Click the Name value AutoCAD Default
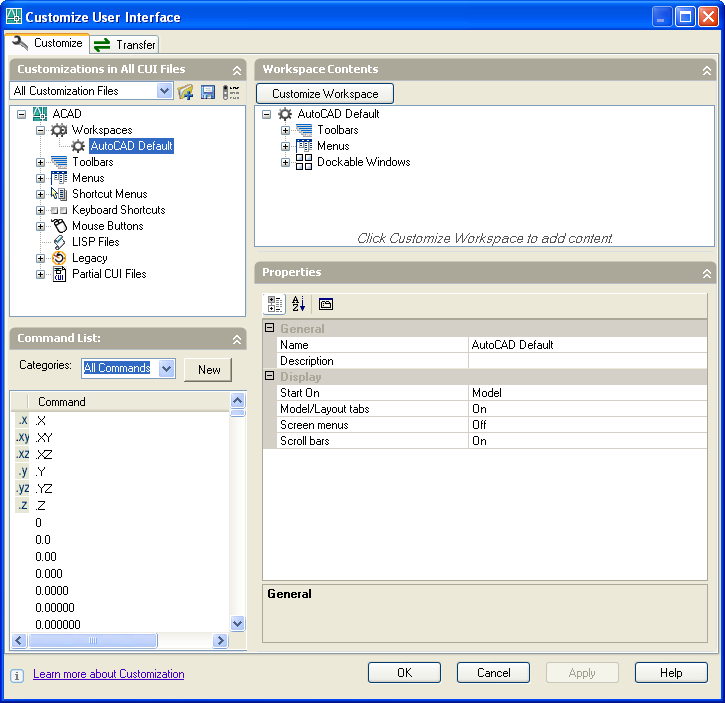 [x=588, y=345]
